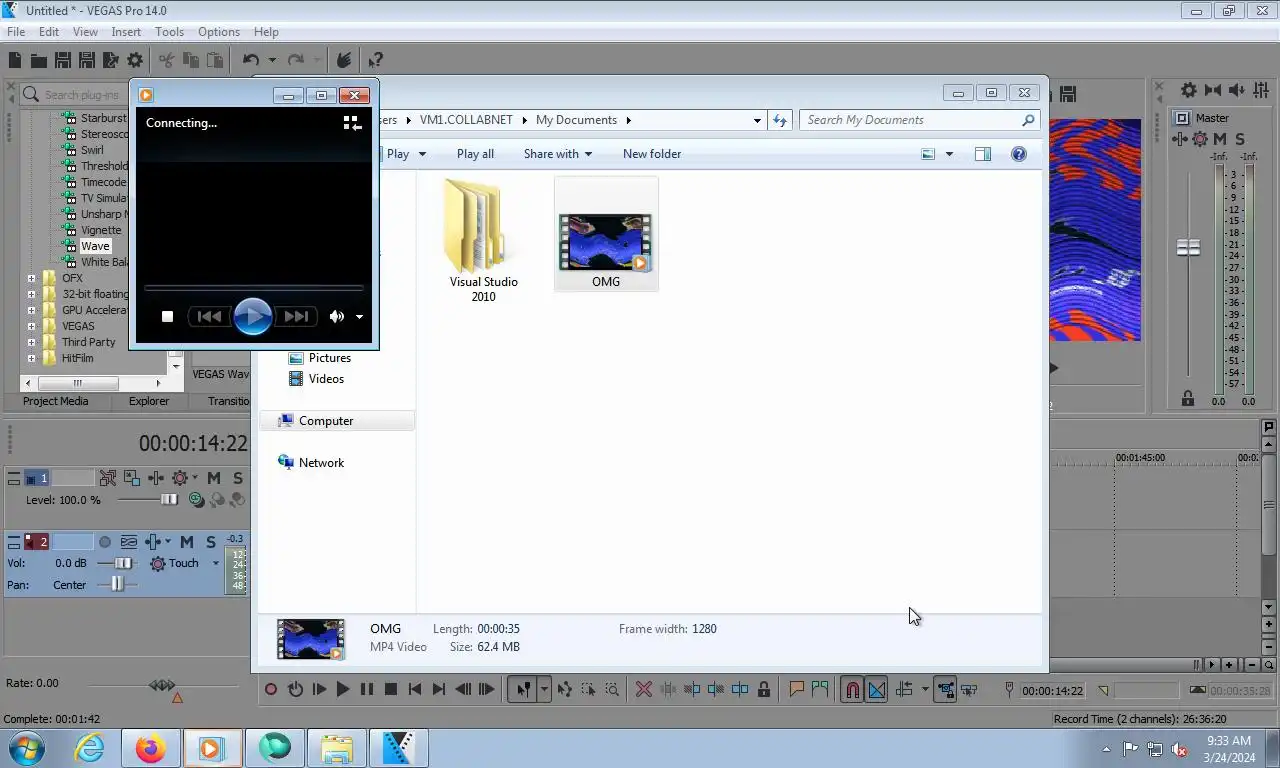Screen dimensions: 1280x768
Task: Open Share with dropdown in Explorer
Action: tap(558, 154)
